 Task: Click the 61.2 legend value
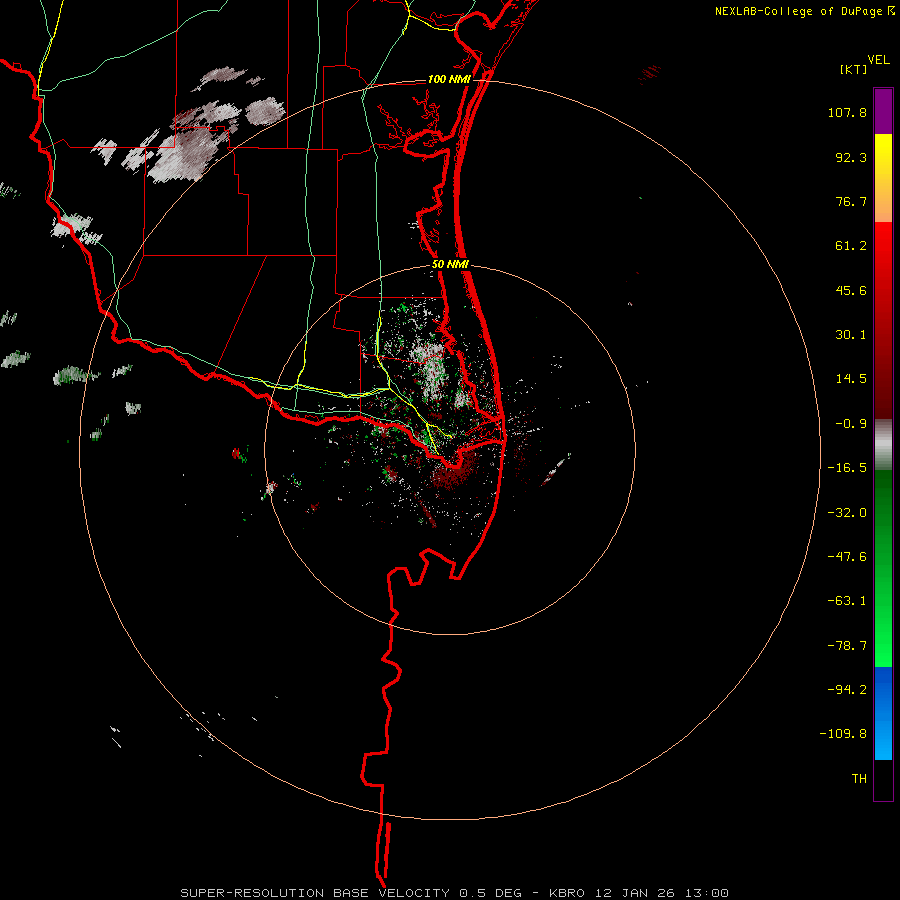click(x=851, y=246)
